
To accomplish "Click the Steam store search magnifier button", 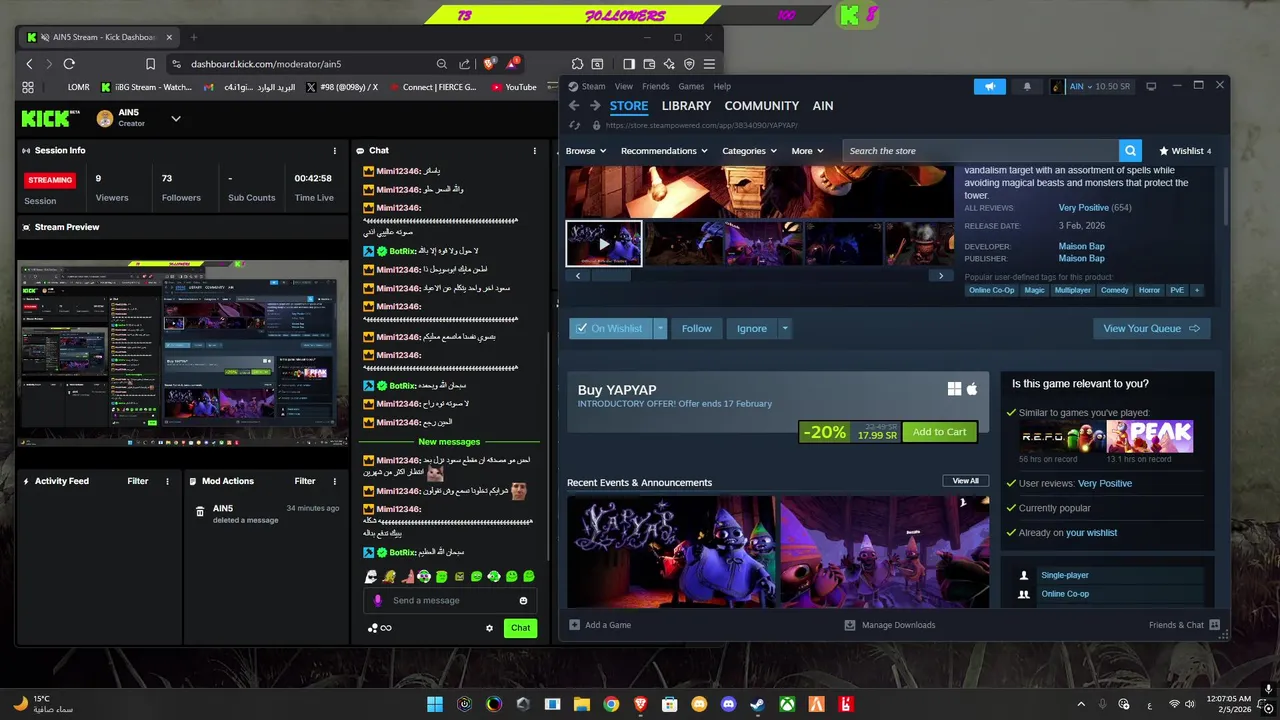I will pos(1130,151).
